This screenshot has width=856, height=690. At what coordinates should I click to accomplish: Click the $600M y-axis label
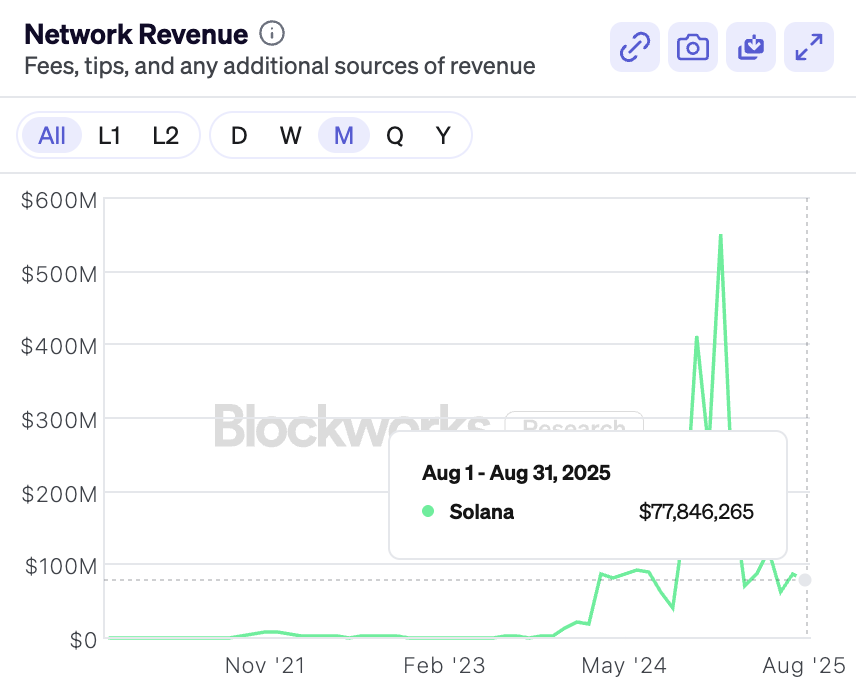click(x=59, y=200)
